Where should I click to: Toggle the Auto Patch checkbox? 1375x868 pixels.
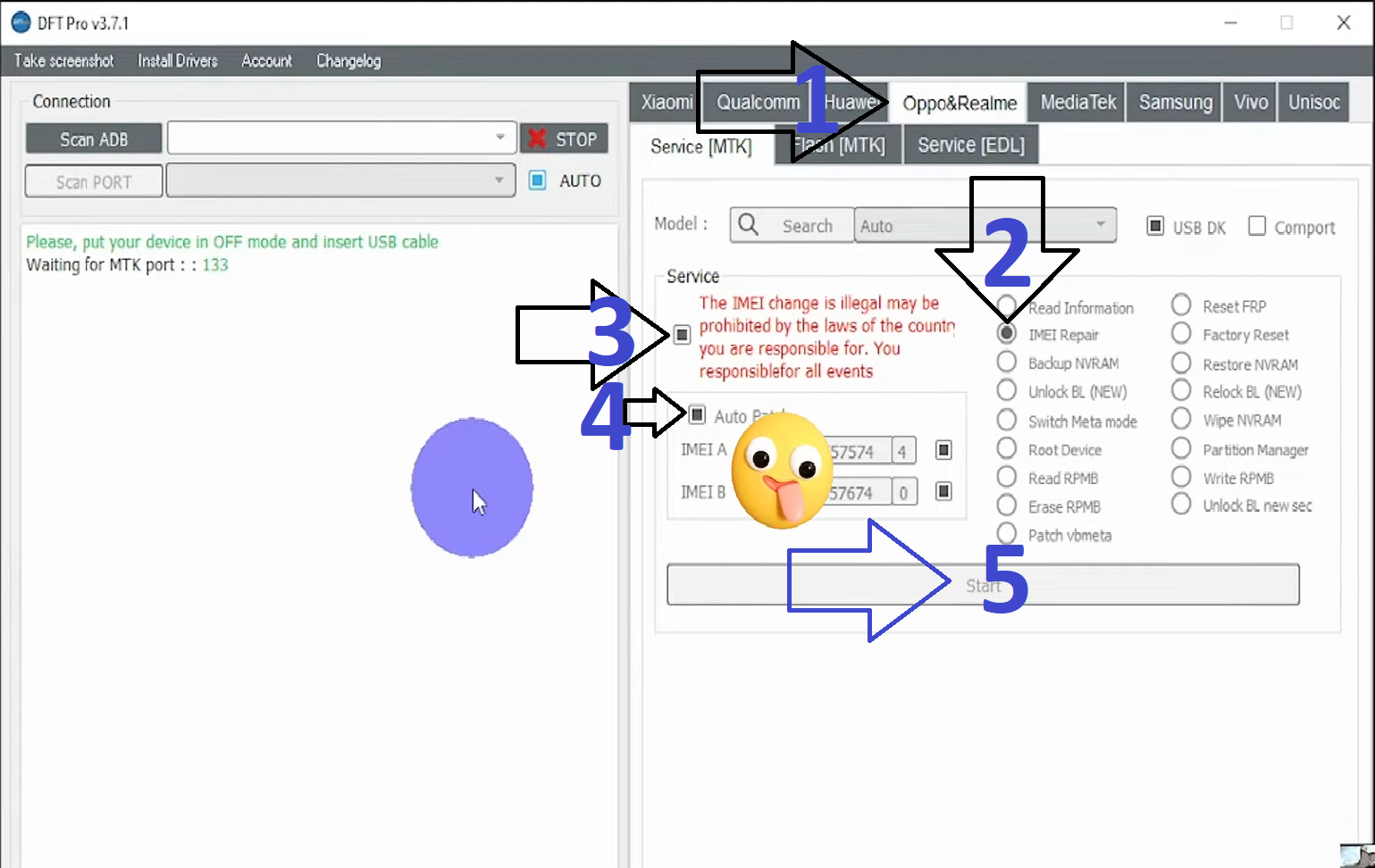[698, 414]
